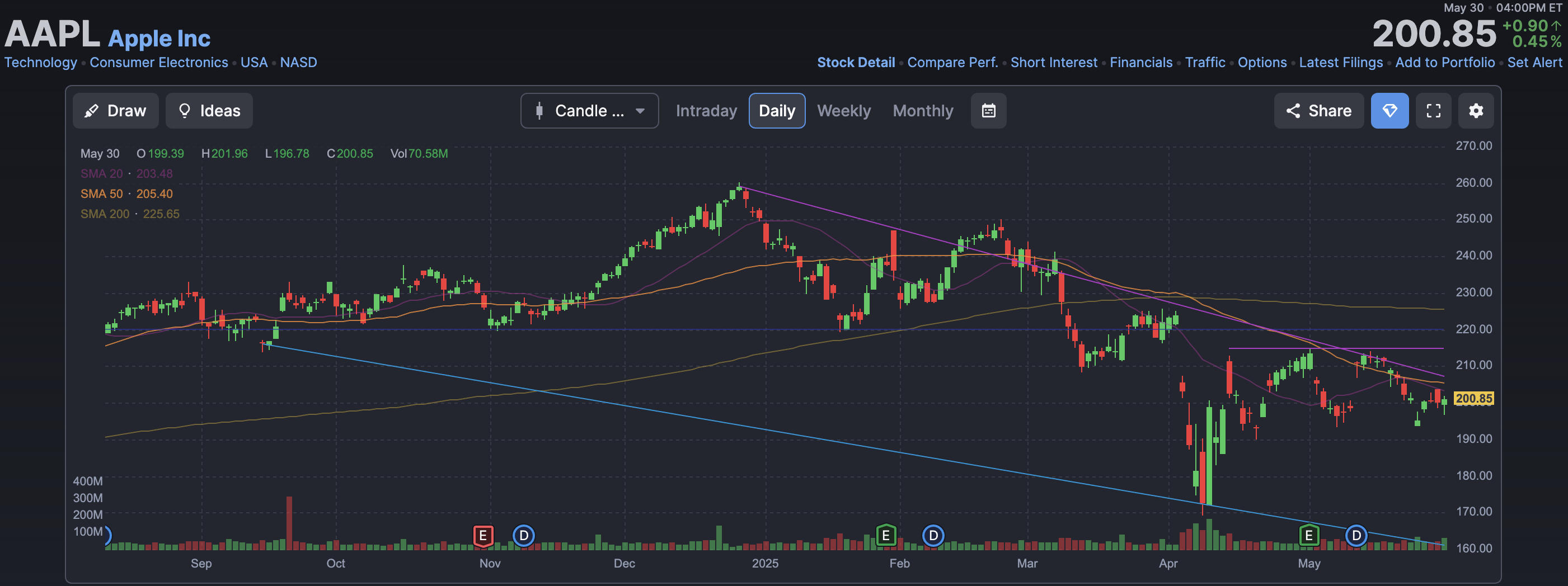1568x586 pixels.
Task: Open Latest Filings page
Action: click(1341, 62)
